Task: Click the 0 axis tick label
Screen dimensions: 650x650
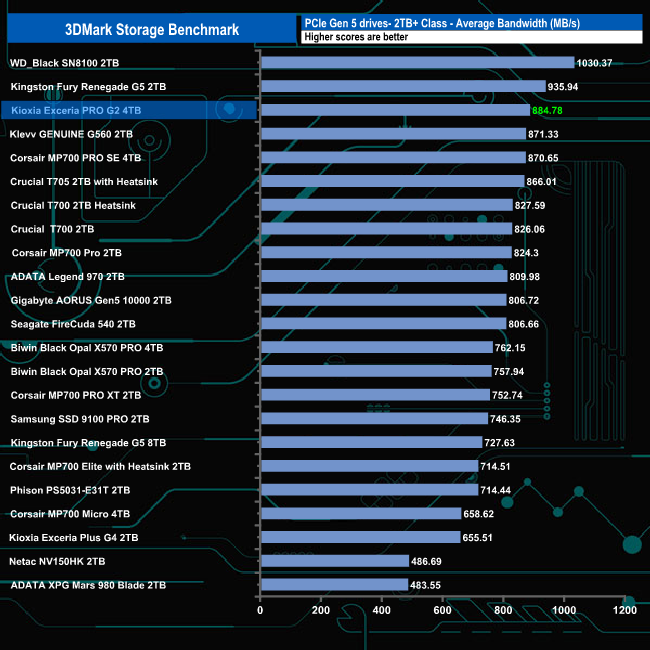Action: click(260, 611)
